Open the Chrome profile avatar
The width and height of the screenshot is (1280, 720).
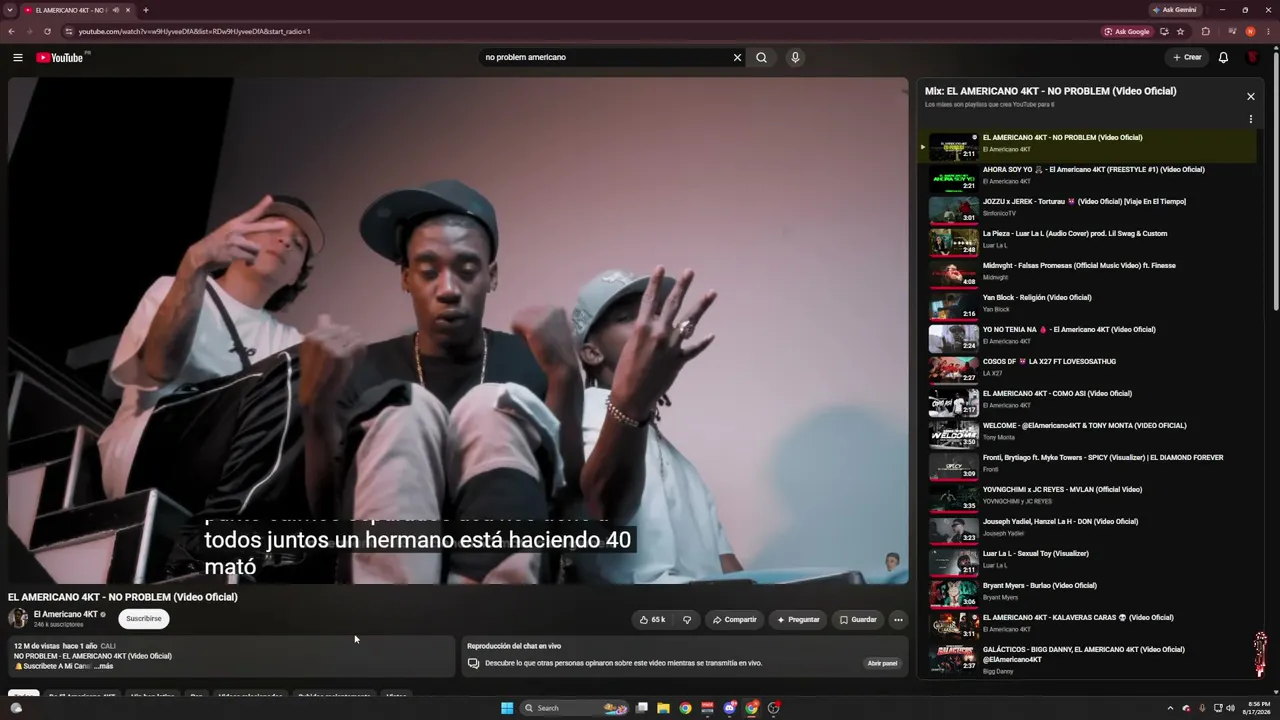pyautogui.click(x=1250, y=31)
